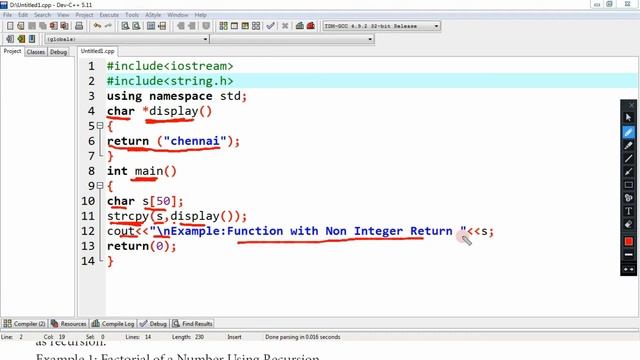Click line number 14 in gutter
This screenshot has width=640, height=360.
[x=88, y=261]
